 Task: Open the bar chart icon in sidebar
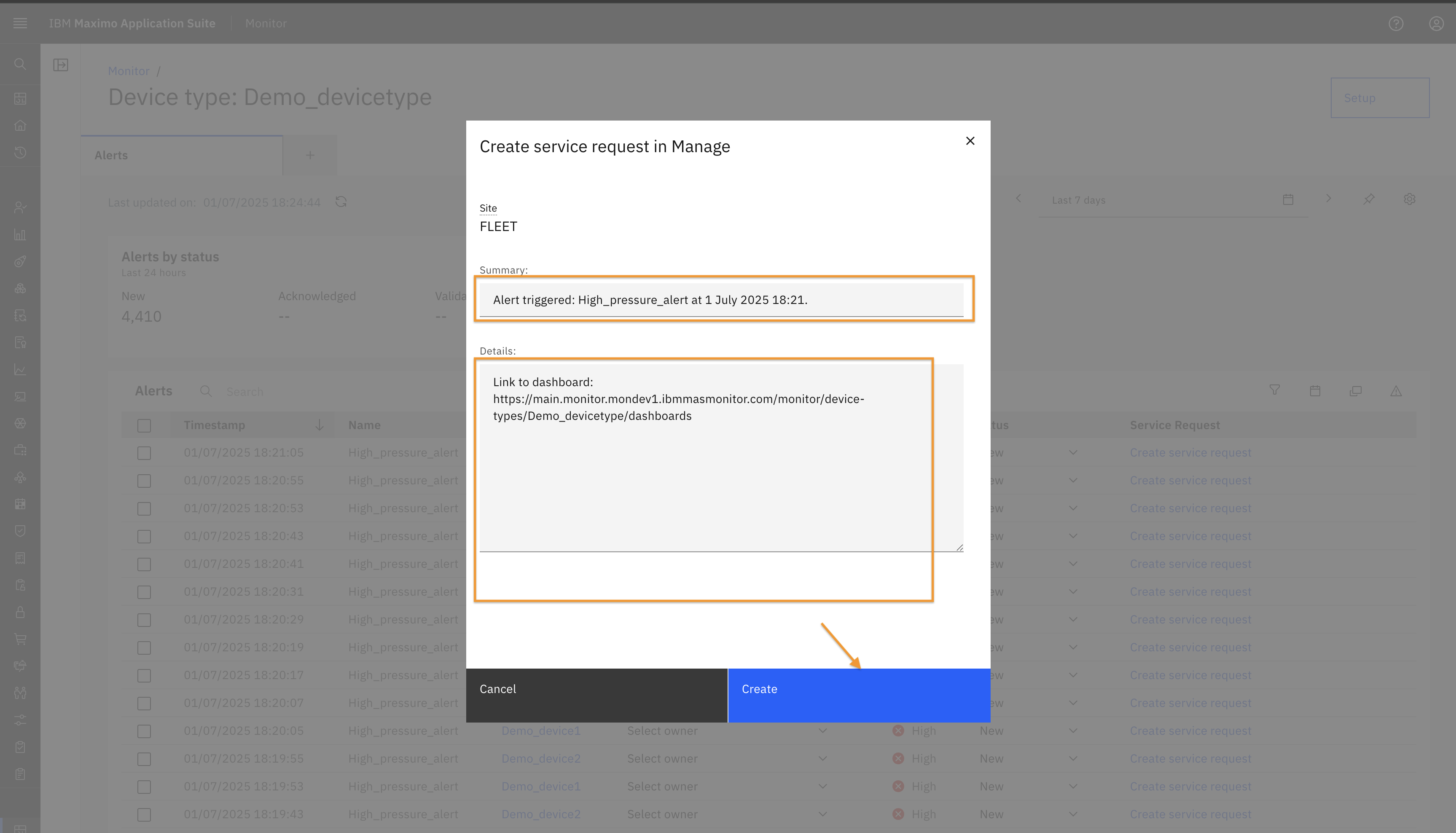(x=20, y=234)
